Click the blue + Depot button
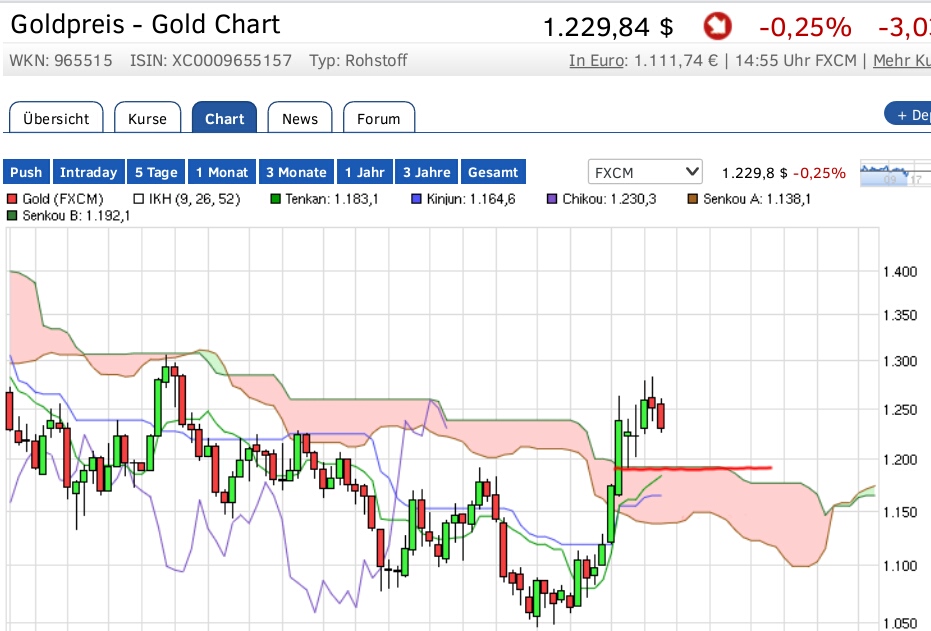Image resolution: width=931 pixels, height=631 pixels. point(910,114)
